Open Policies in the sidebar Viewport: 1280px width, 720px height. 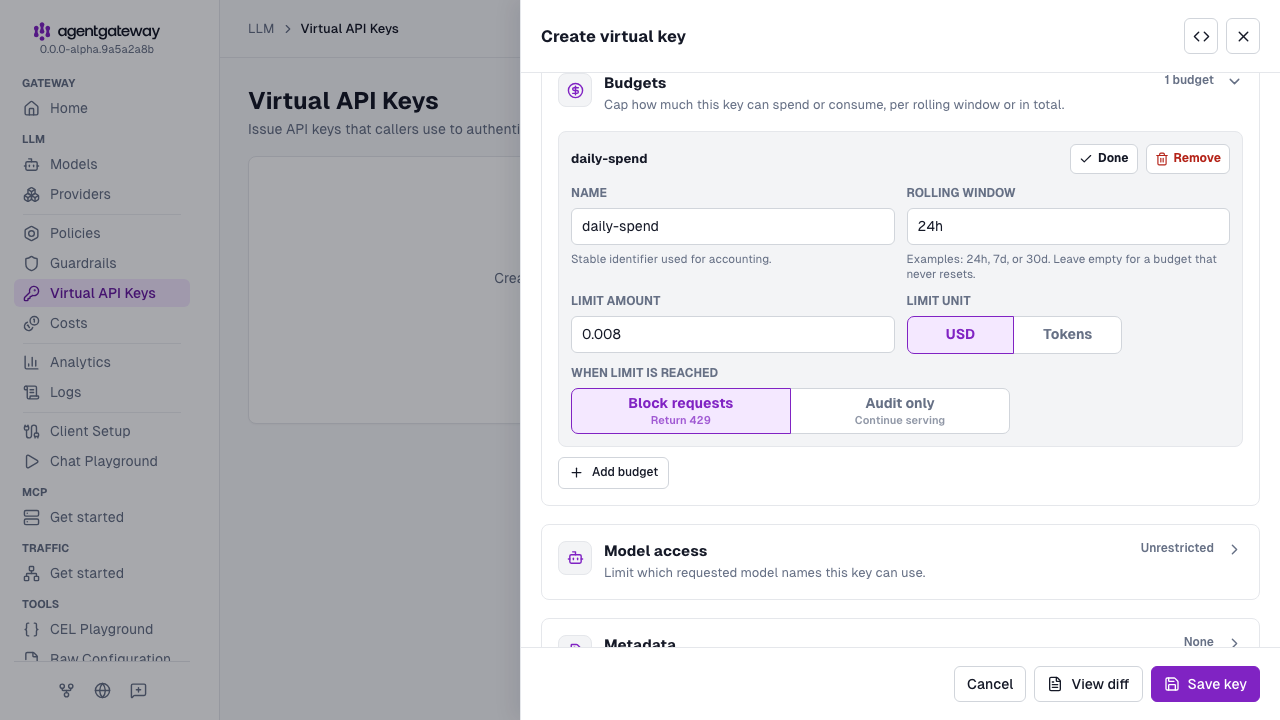tap(101, 233)
